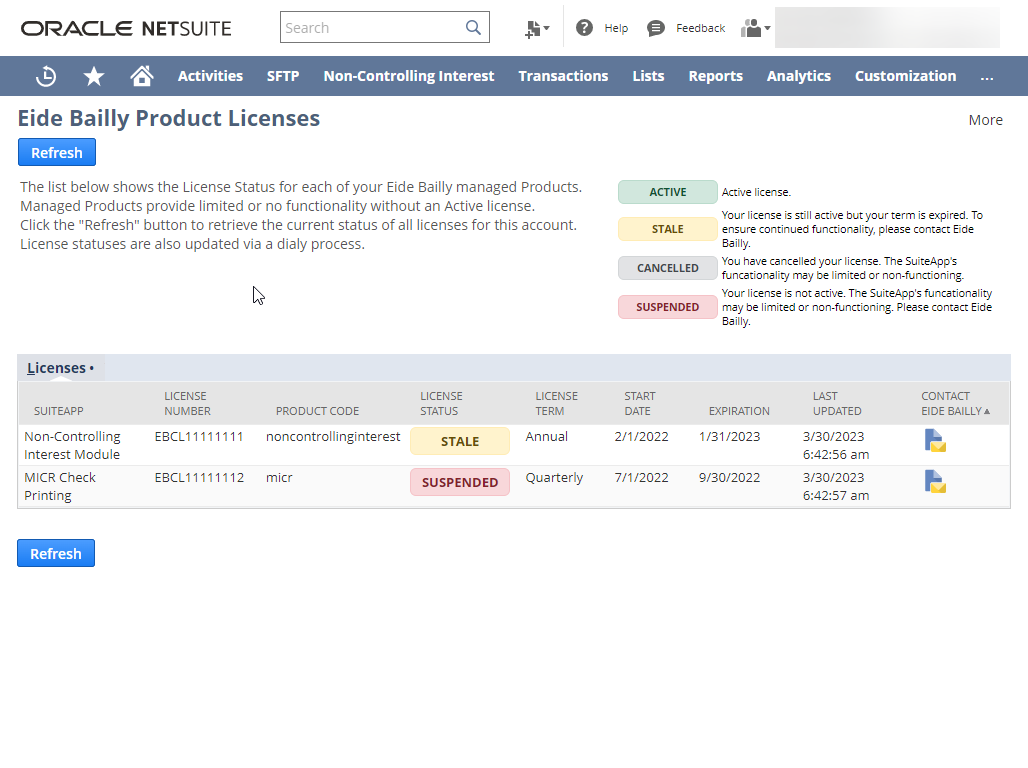Open the Change Role people icon

pyautogui.click(x=751, y=28)
